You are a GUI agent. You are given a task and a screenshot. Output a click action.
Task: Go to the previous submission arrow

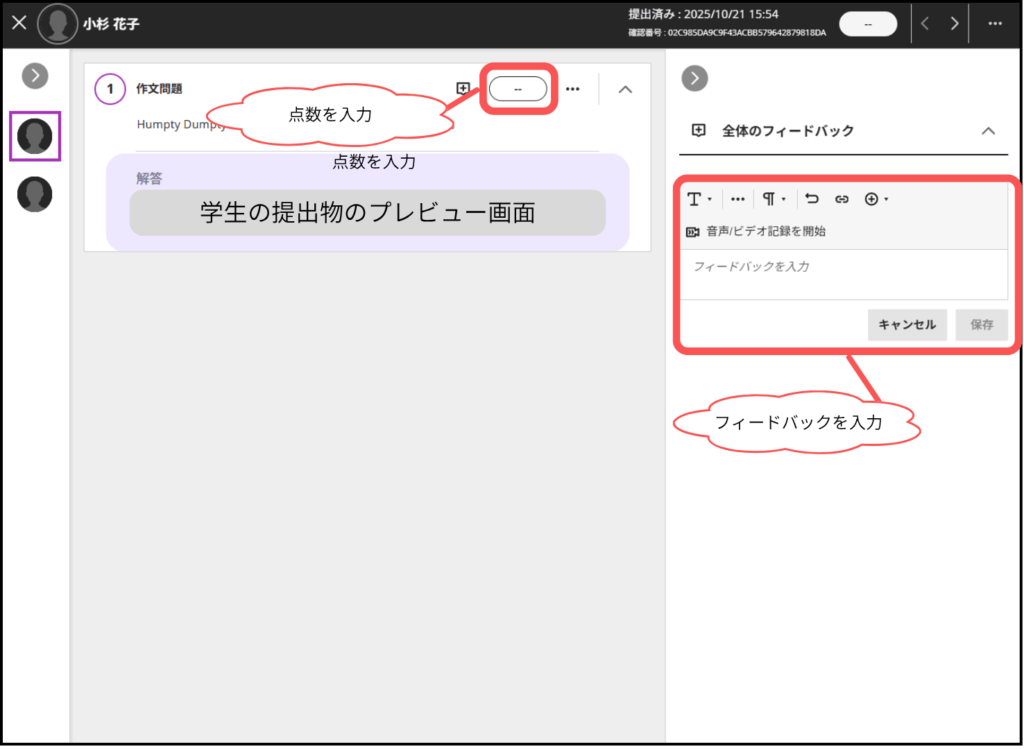[x=925, y=24]
